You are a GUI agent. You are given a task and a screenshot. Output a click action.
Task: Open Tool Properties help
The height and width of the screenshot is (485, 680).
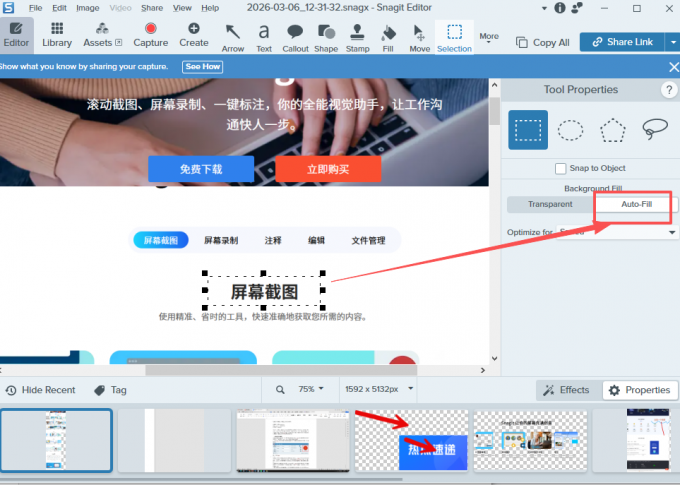(669, 90)
